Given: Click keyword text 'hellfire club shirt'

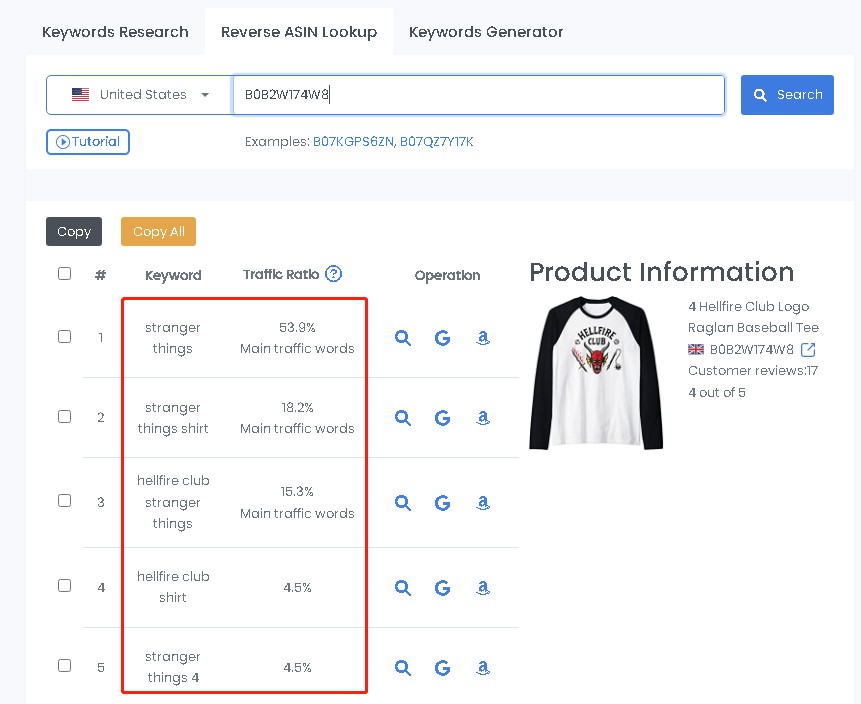Looking at the screenshot, I should coord(173,587).
